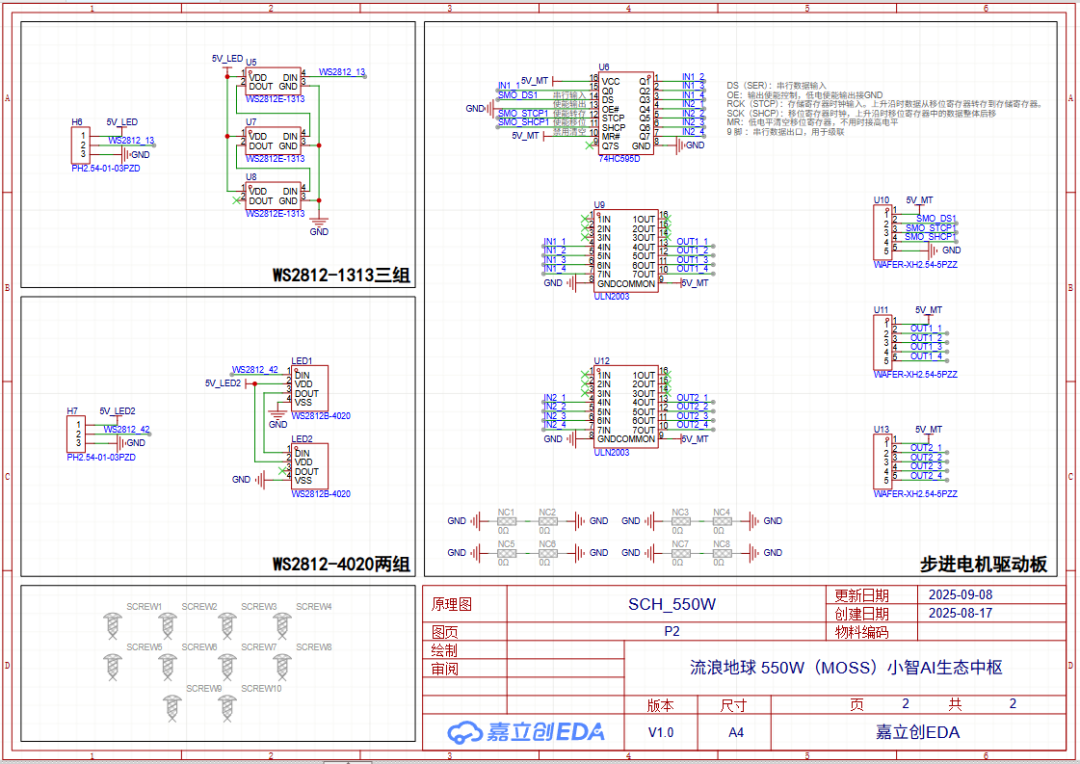
Task: Select the GND symbol below U8
Action: pos(319,224)
